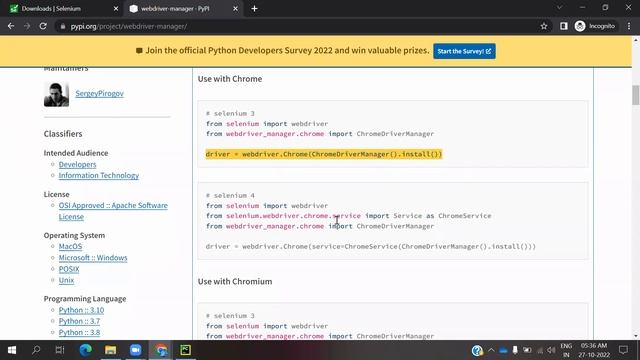Click the page vertical scrollbar thumb
640x360 pixels.
[636, 95]
